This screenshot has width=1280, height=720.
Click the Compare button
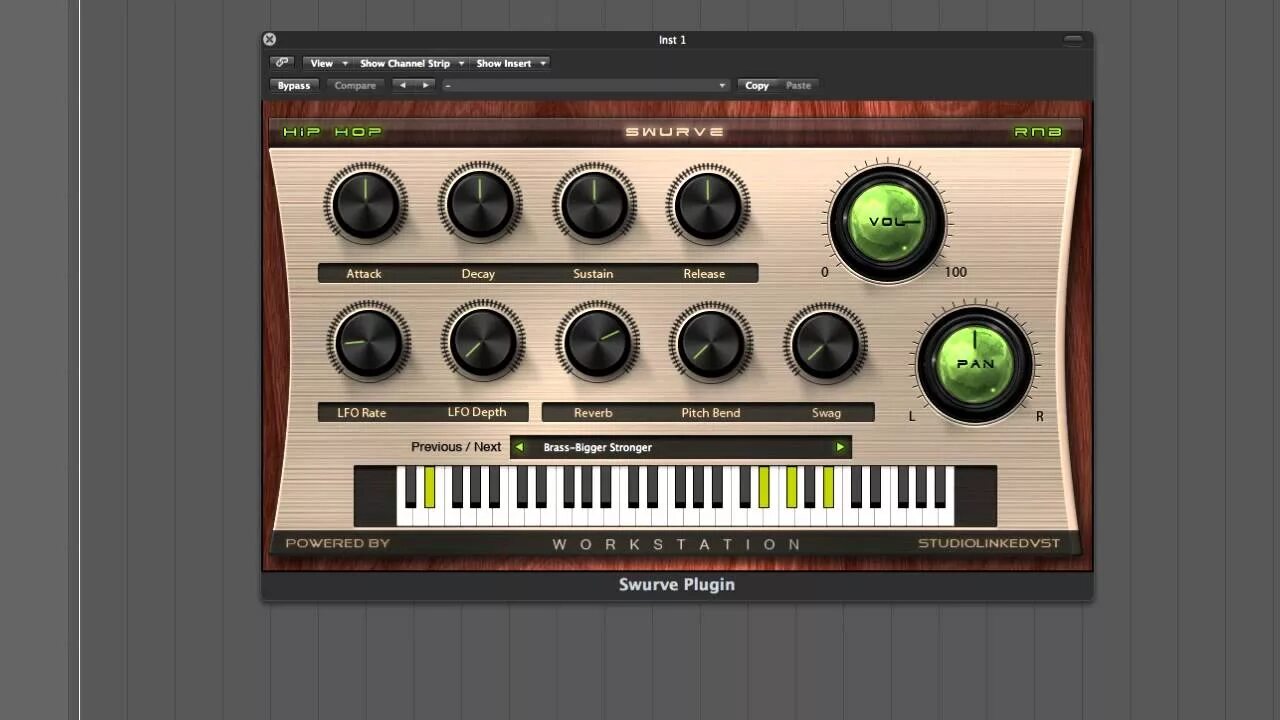pos(355,85)
